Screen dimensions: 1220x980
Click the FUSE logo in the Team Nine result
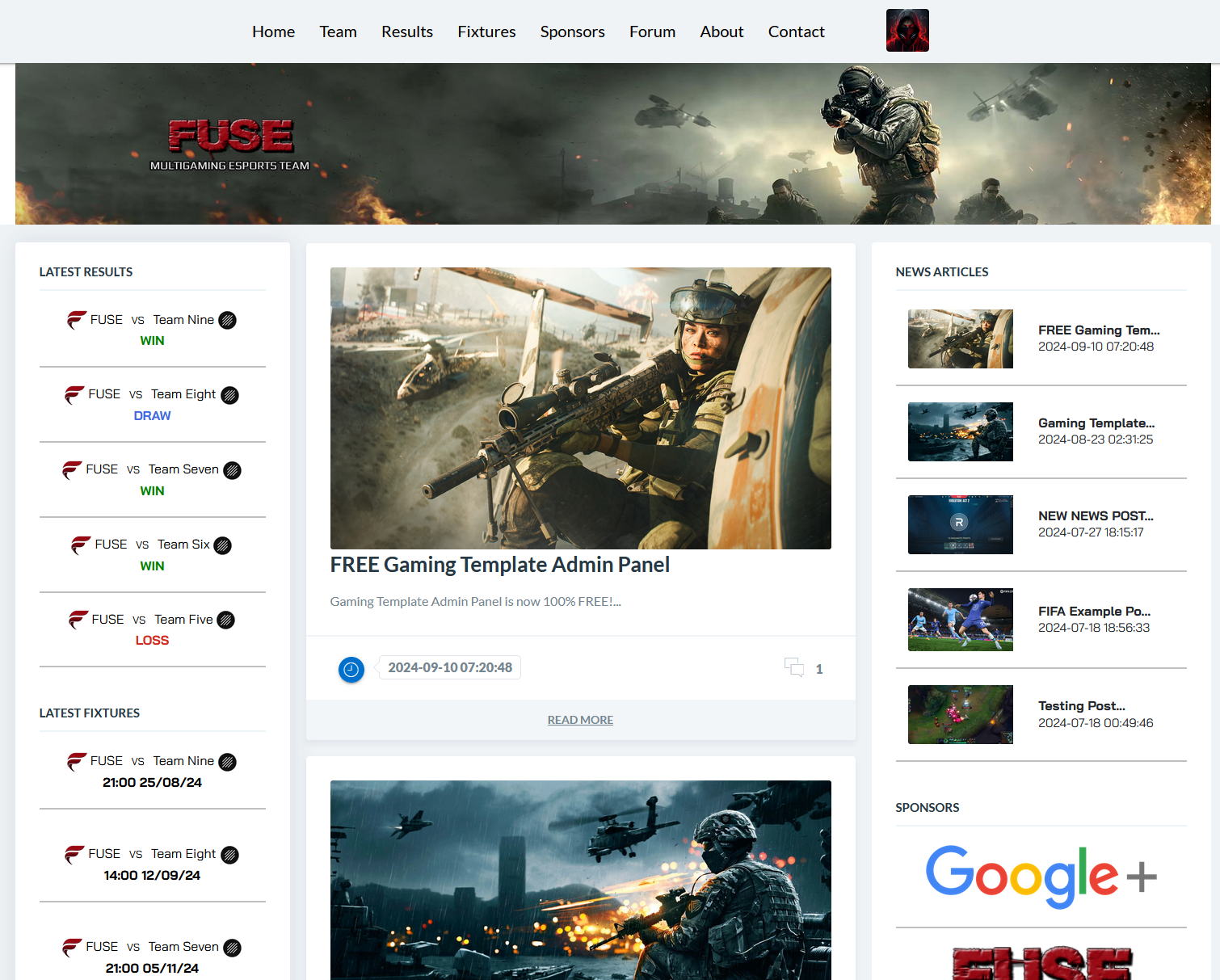(x=77, y=320)
